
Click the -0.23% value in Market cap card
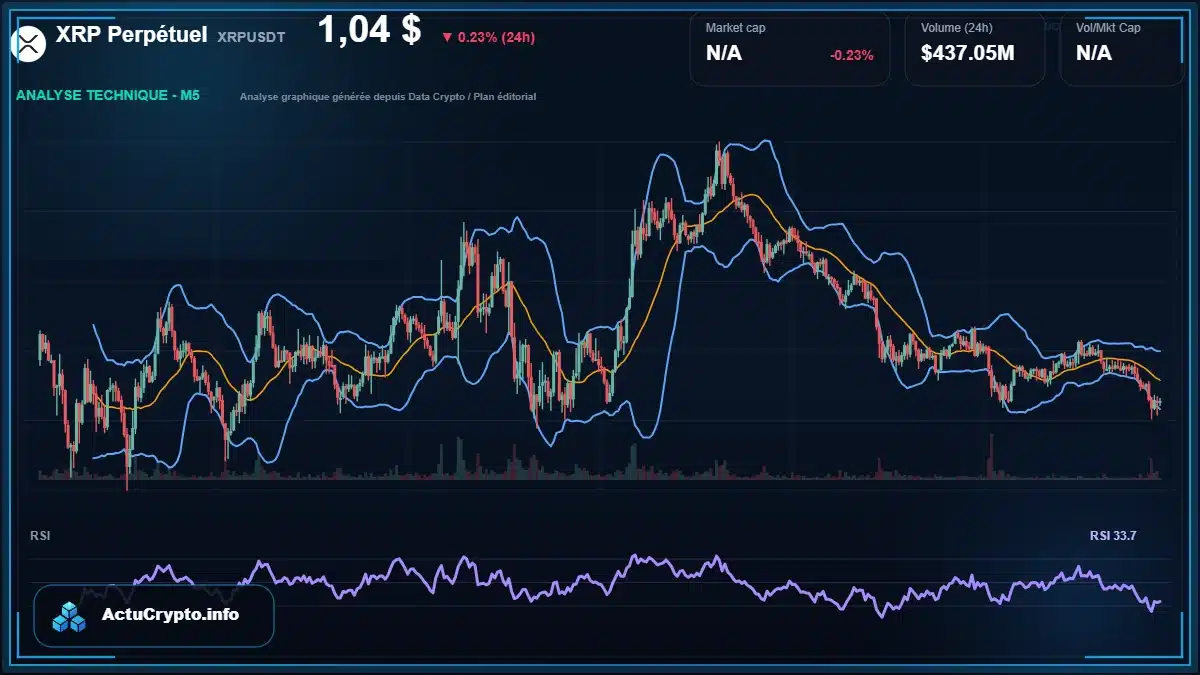coord(852,55)
